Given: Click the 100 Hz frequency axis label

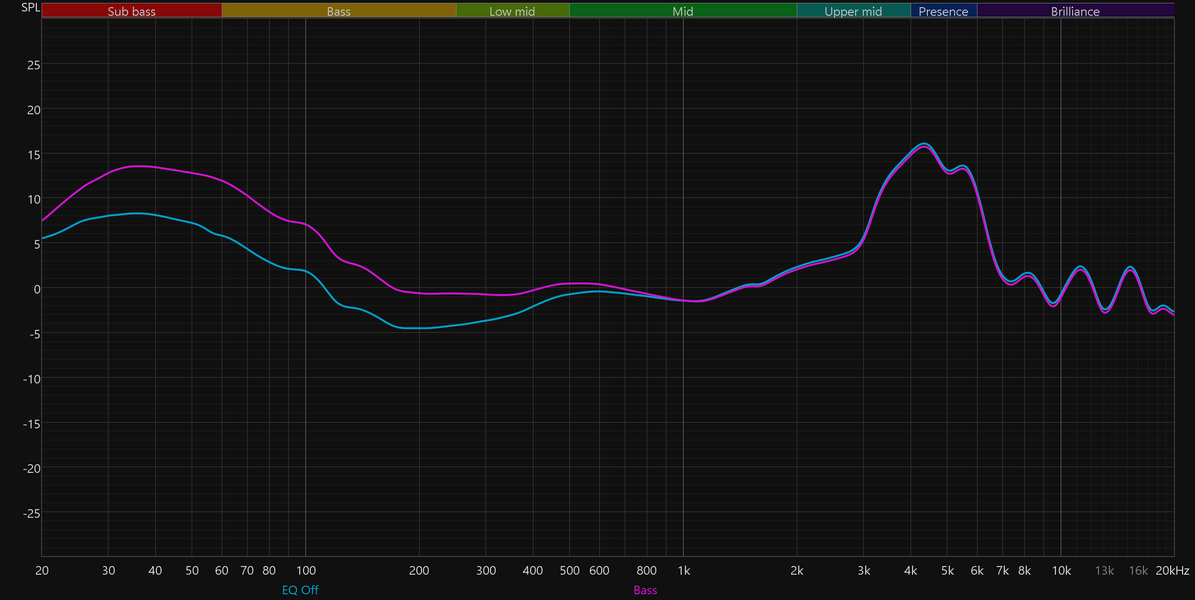Looking at the screenshot, I should click(306, 570).
